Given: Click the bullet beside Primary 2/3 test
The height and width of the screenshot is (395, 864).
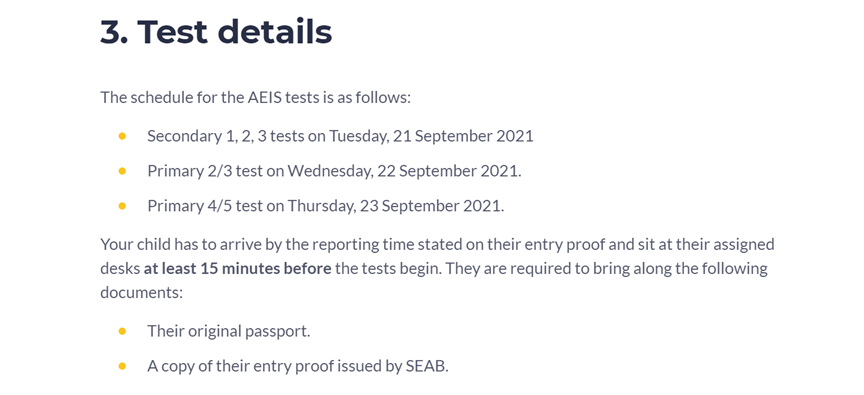Looking at the screenshot, I should point(122,171).
